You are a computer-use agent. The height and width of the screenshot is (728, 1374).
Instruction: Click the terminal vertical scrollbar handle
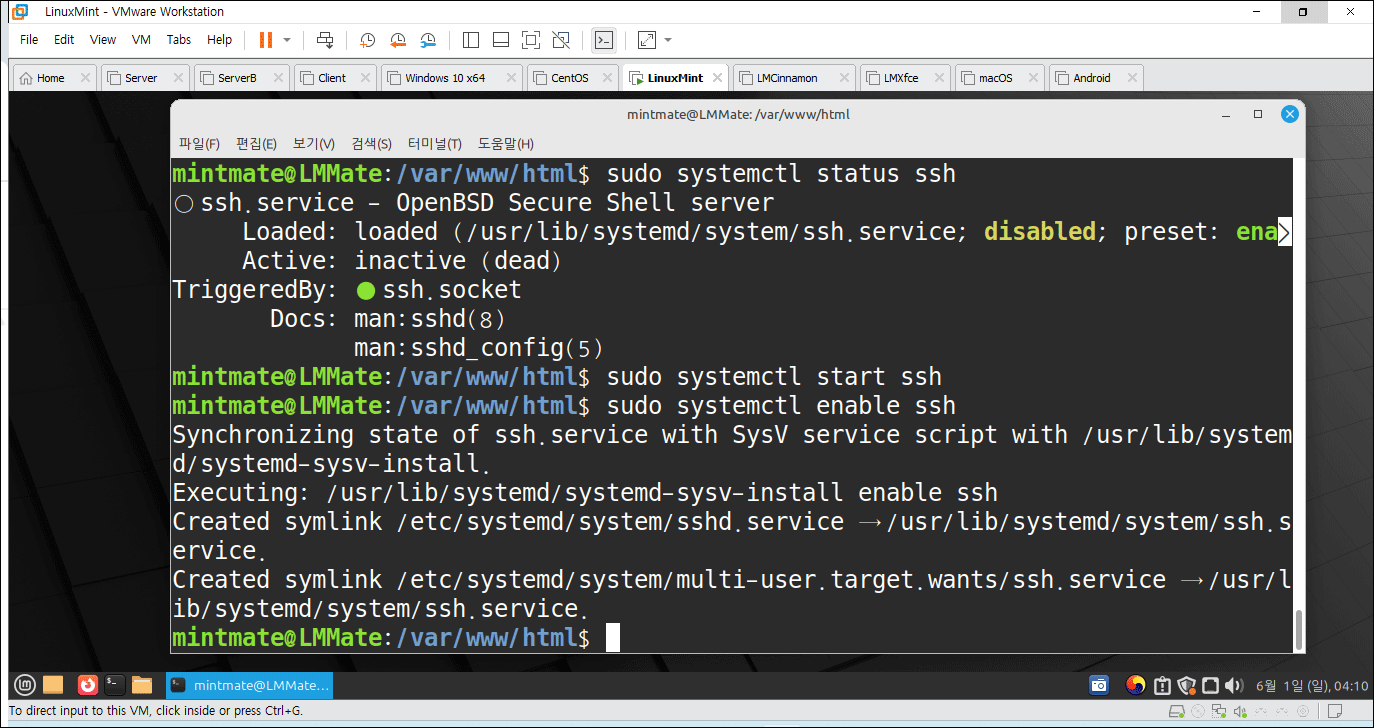1299,629
